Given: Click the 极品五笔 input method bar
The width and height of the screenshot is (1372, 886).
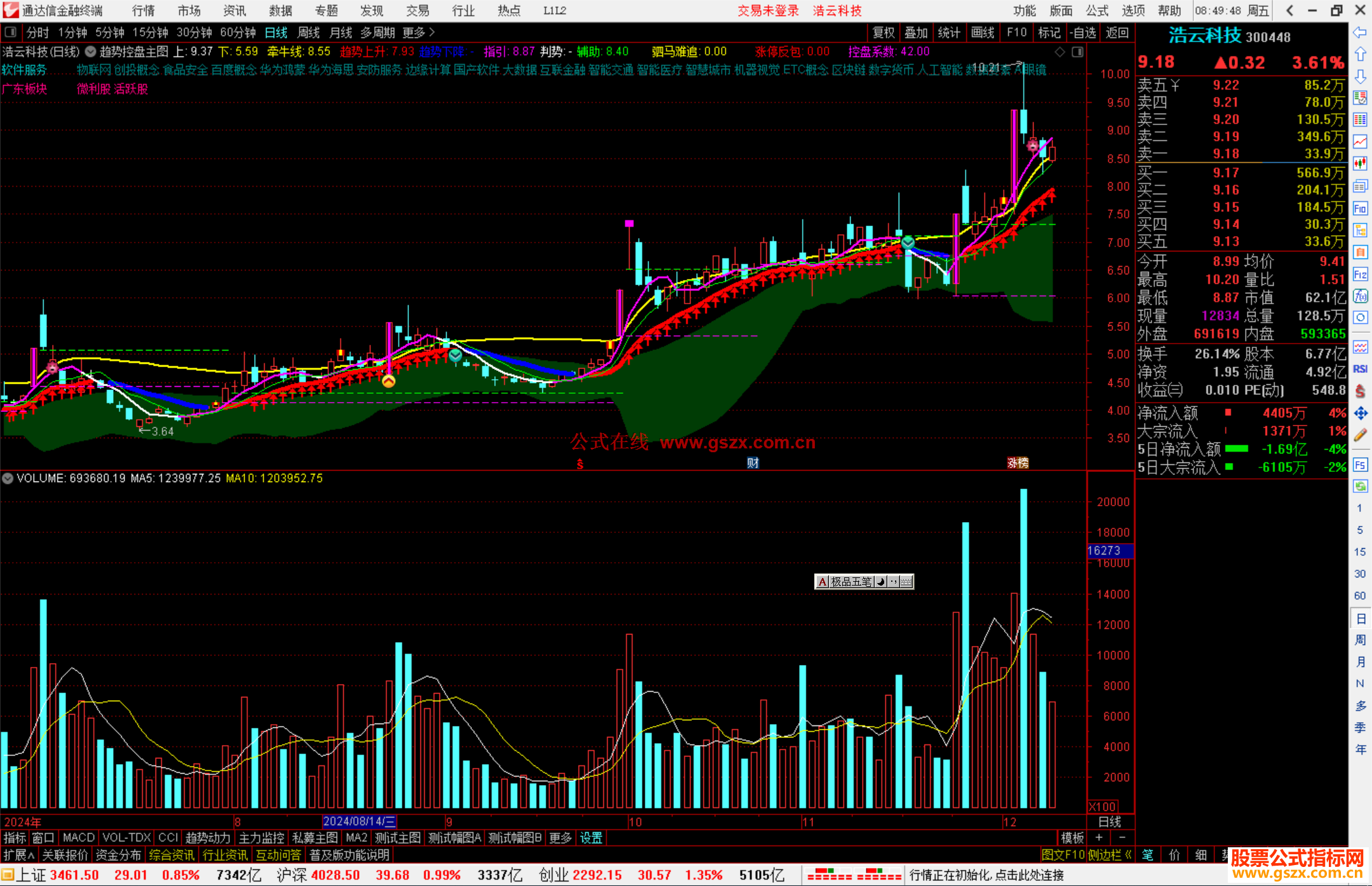Looking at the screenshot, I should (864, 581).
